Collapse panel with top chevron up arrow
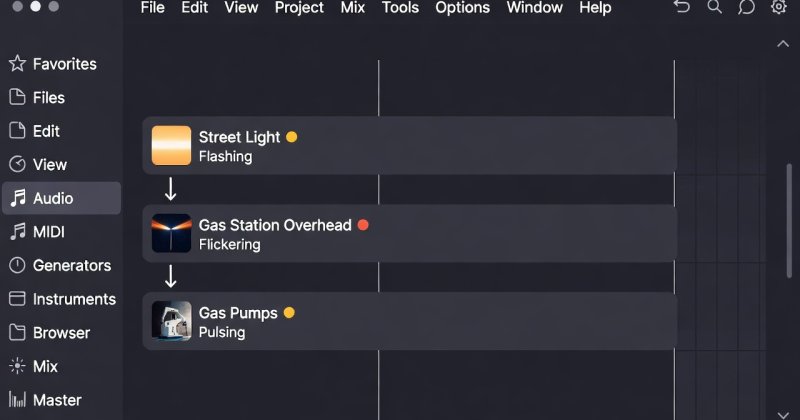 pyautogui.click(x=783, y=44)
